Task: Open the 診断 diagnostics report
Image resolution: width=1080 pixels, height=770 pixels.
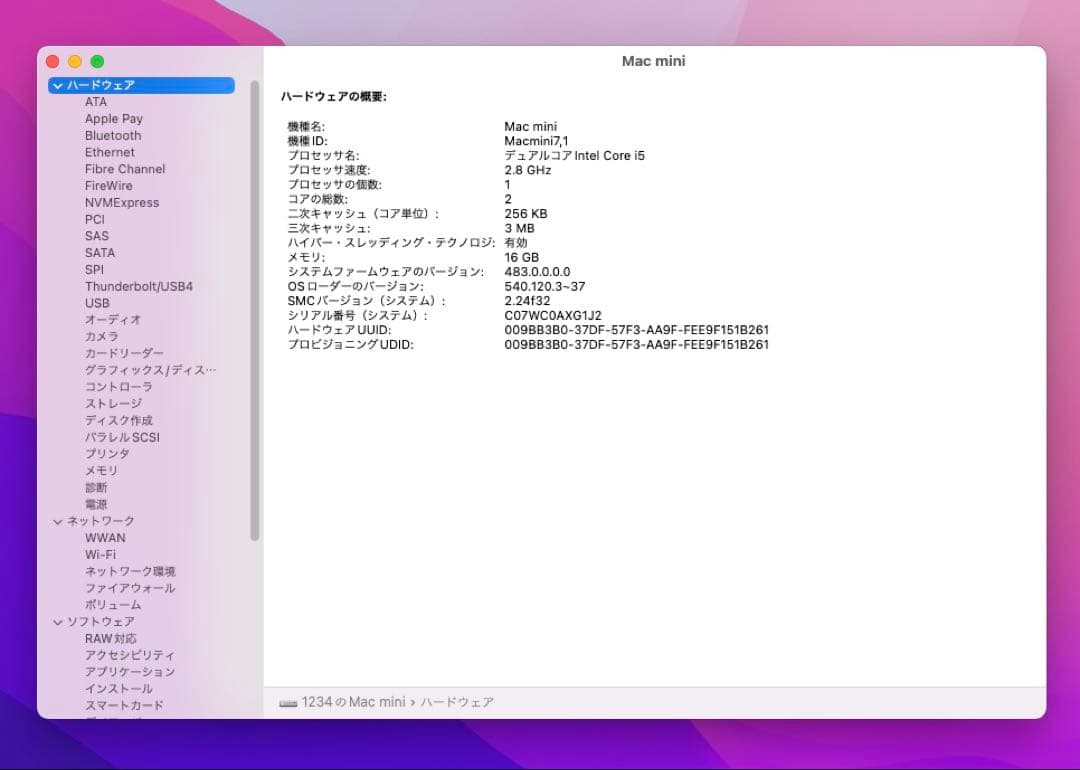Action: tap(96, 487)
